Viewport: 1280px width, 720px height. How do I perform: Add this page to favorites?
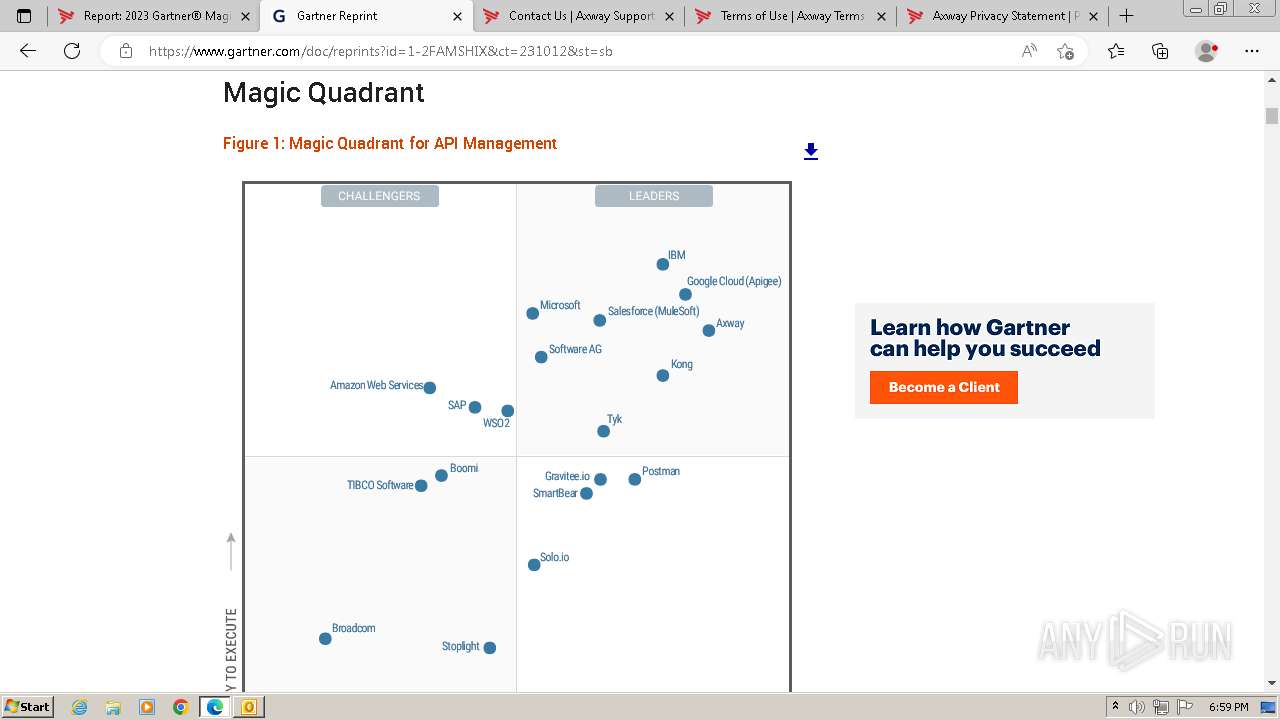1065,51
